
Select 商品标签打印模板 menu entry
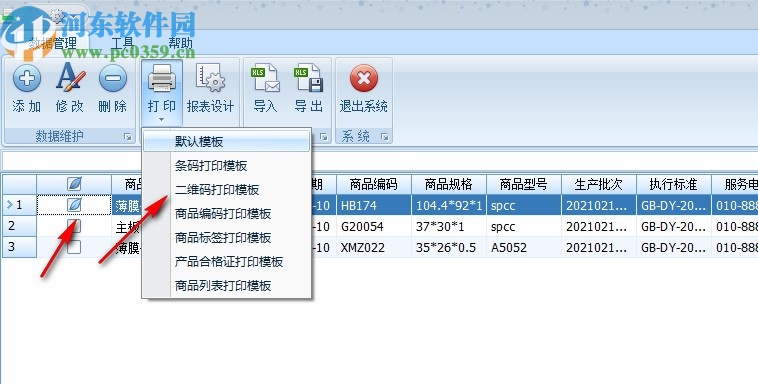227,237
